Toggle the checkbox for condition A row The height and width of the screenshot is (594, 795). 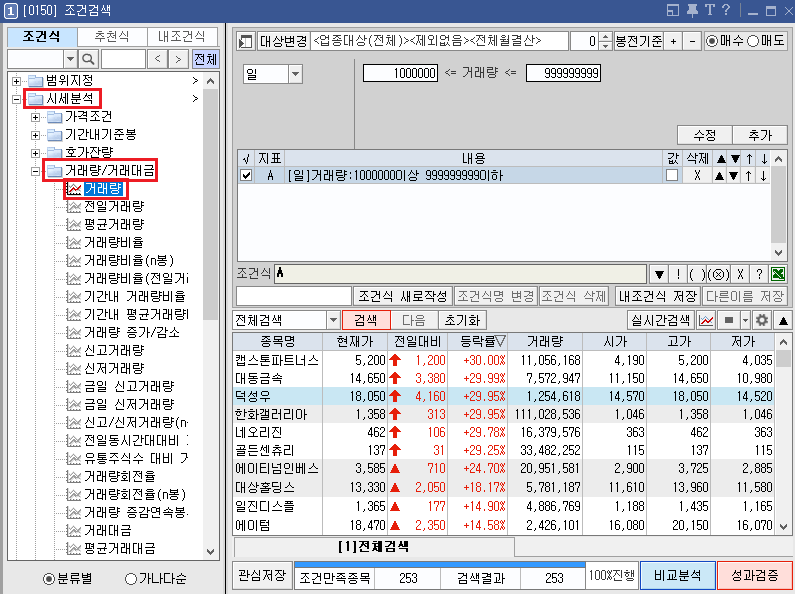click(246, 175)
